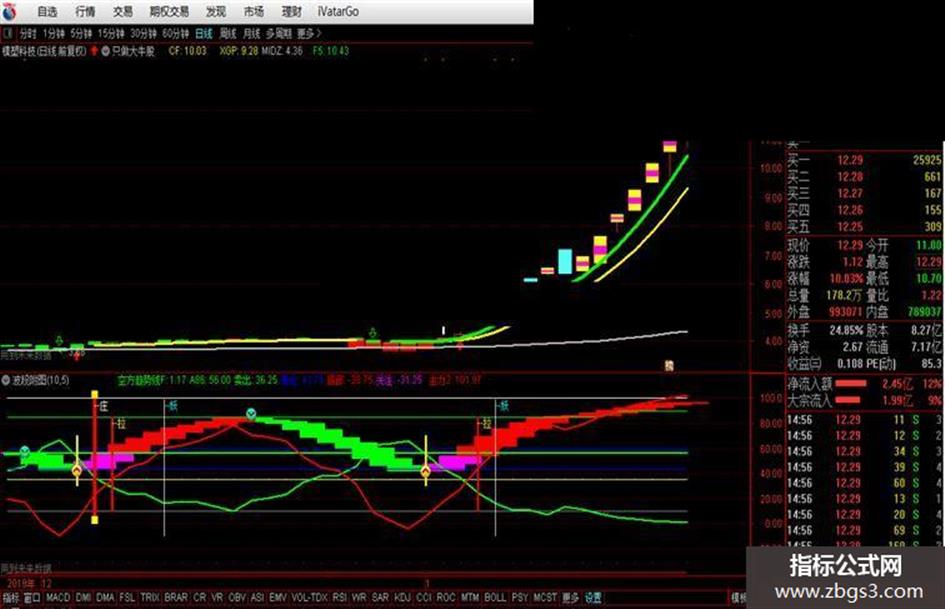The width and height of the screenshot is (945, 609).
Task: Select the TRIX indicator
Action: pyautogui.click(x=149, y=598)
